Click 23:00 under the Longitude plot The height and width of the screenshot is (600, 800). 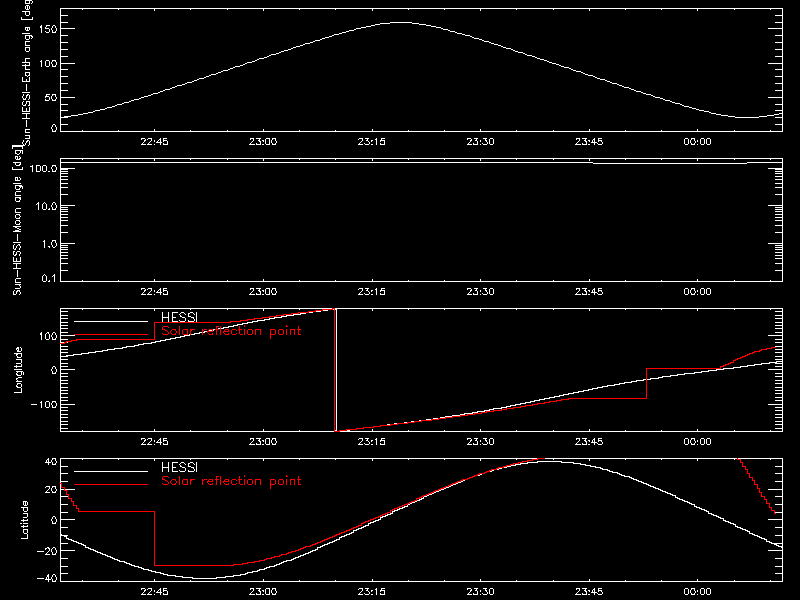pyautogui.click(x=263, y=442)
